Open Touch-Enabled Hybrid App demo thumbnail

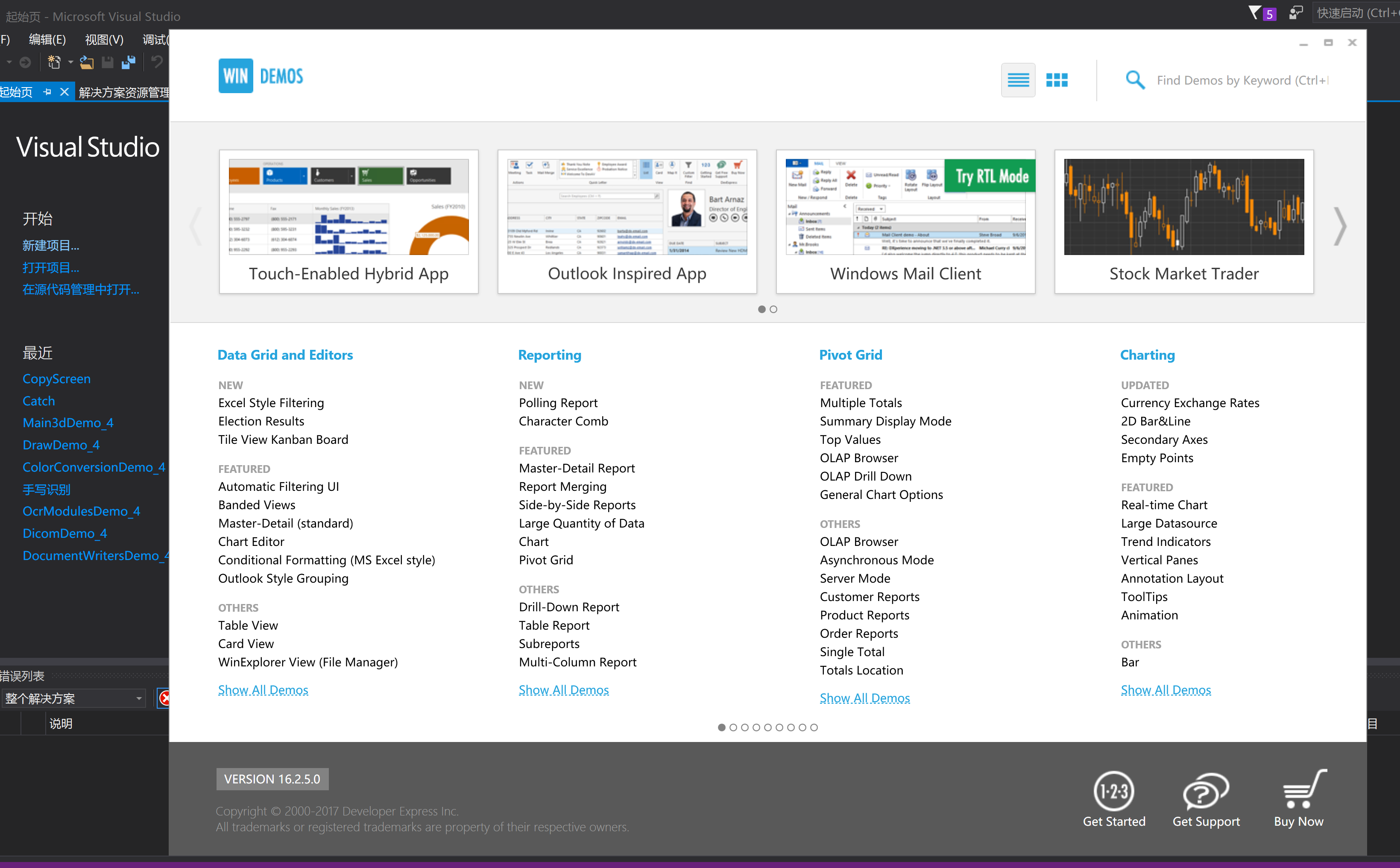click(349, 222)
